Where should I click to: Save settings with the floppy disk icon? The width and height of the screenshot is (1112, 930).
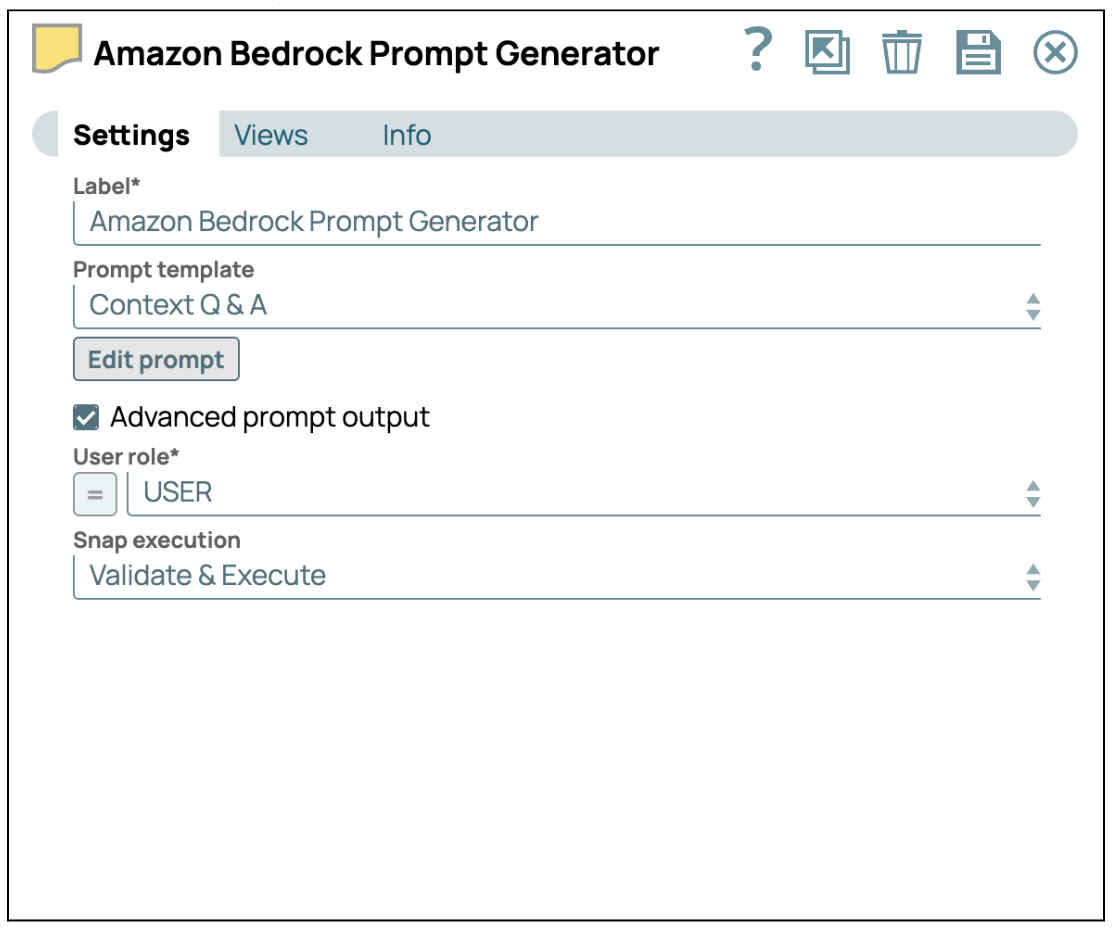[978, 52]
